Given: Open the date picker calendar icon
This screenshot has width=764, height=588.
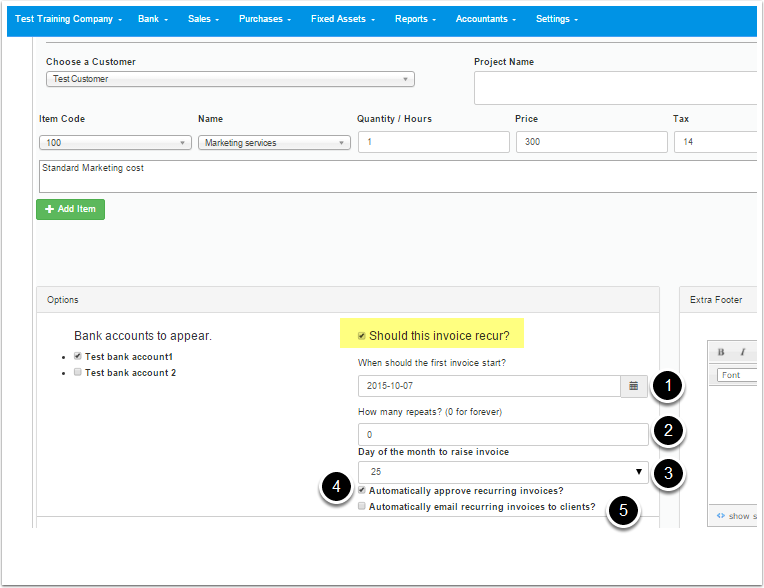Looking at the screenshot, I should click(x=633, y=386).
